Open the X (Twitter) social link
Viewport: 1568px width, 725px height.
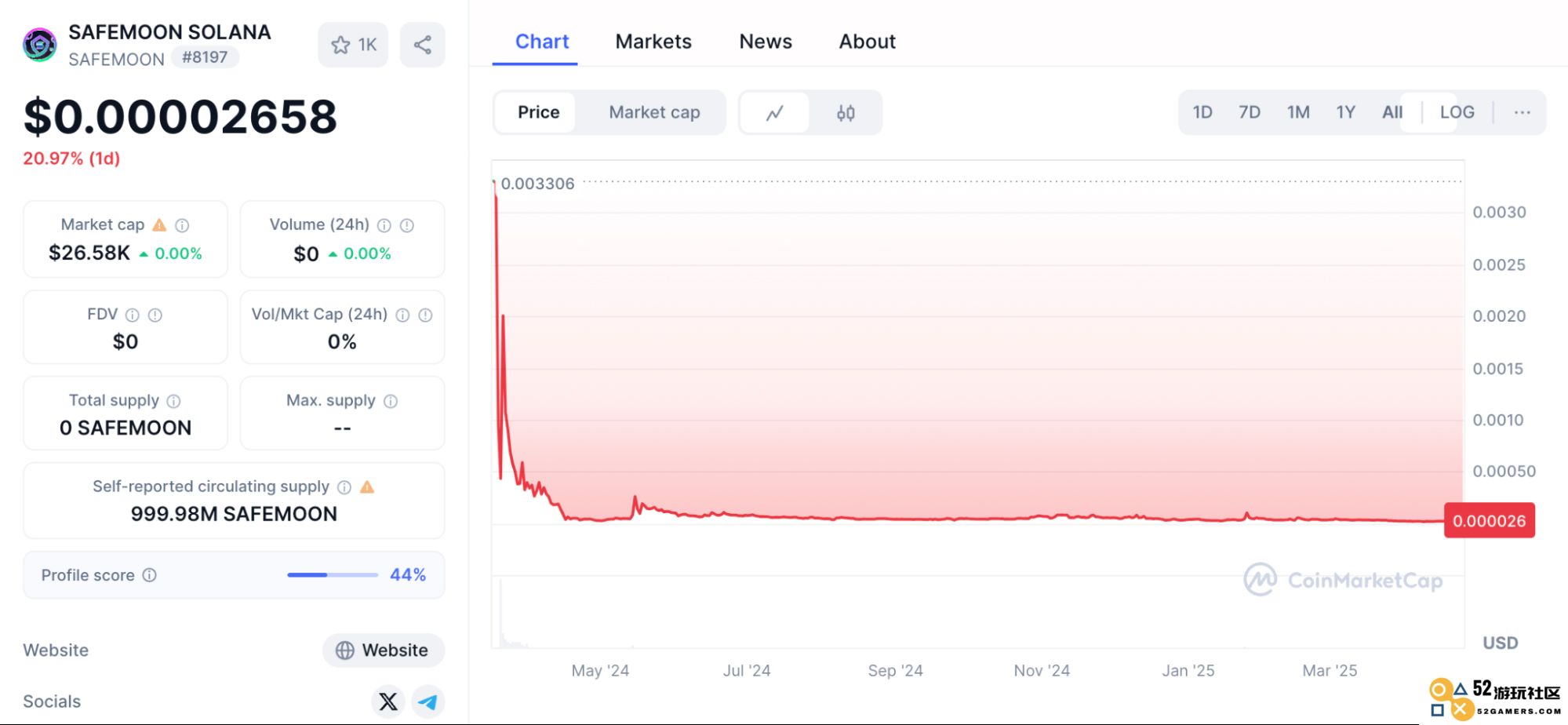click(x=388, y=701)
